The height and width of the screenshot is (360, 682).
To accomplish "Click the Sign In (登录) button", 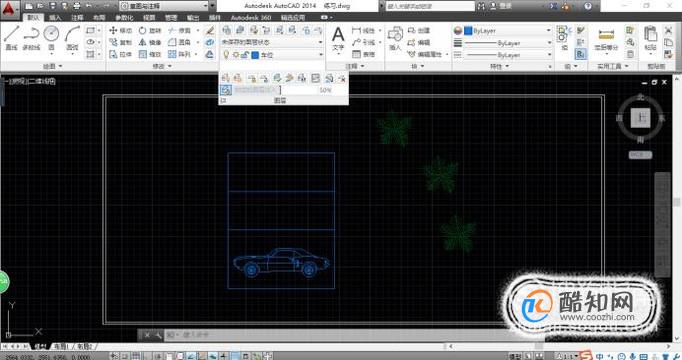I will (x=501, y=6).
